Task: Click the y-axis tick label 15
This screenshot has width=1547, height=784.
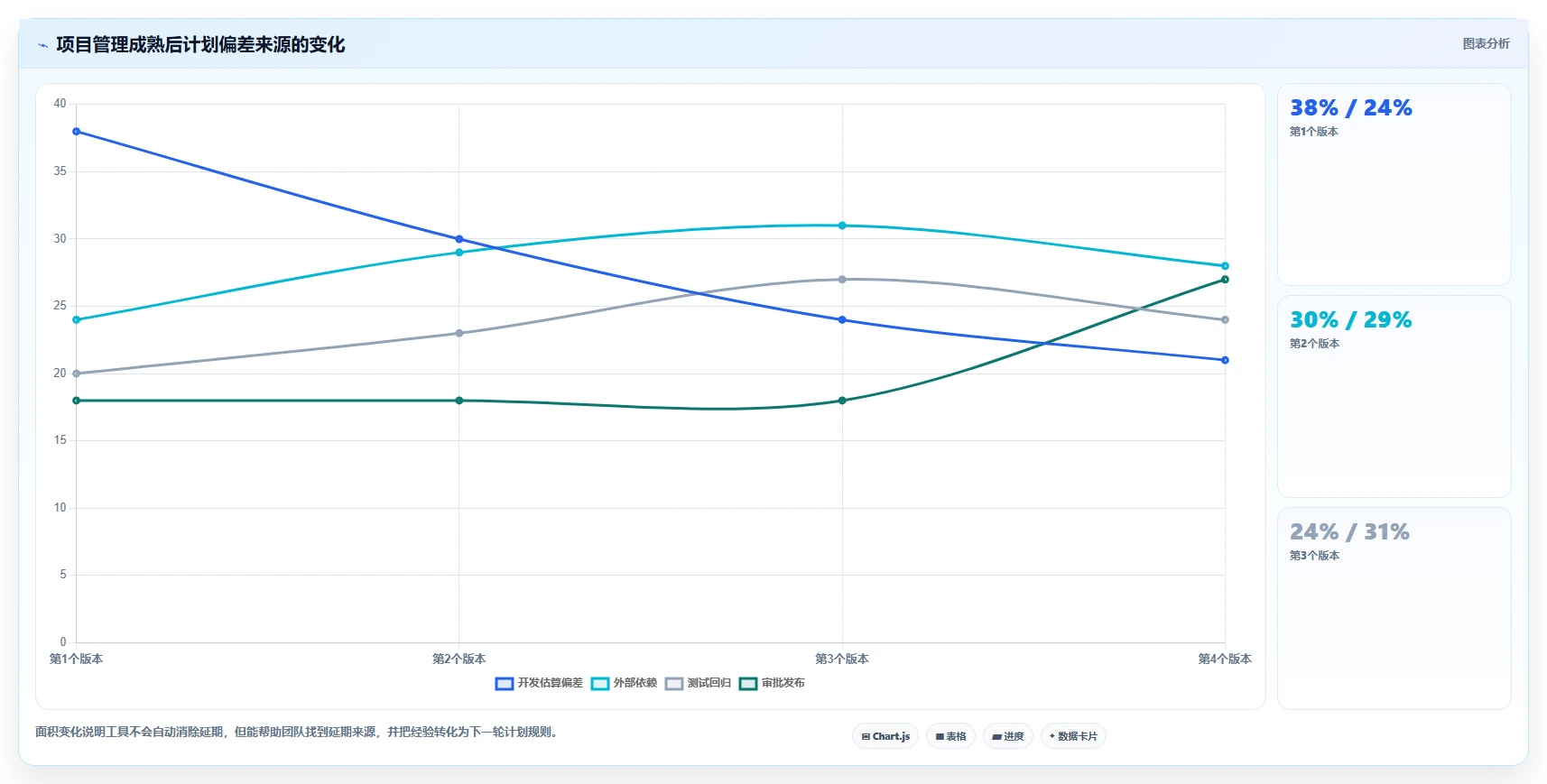Action: coord(60,440)
